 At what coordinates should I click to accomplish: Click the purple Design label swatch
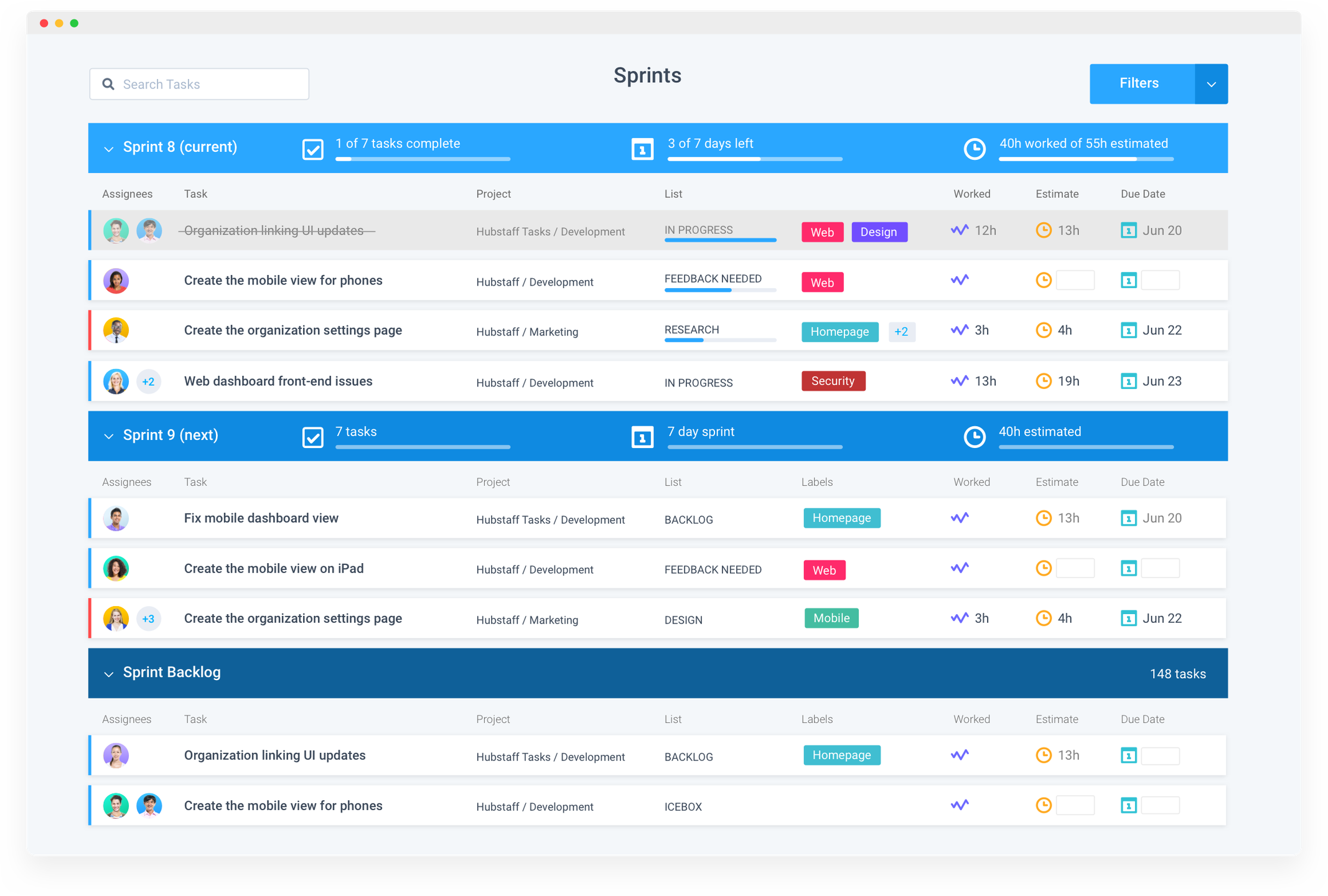click(x=879, y=231)
